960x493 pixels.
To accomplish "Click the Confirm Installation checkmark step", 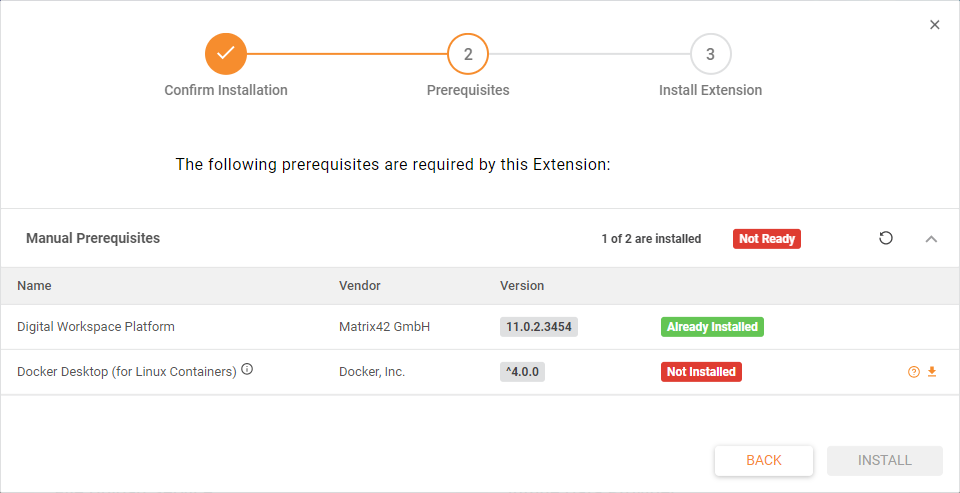I will point(226,54).
